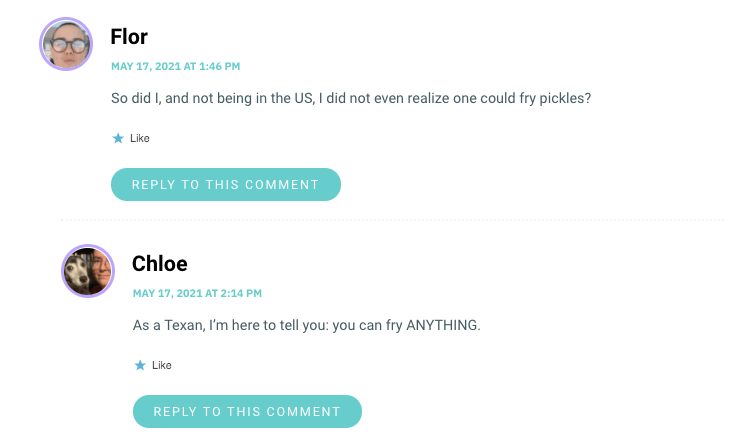743x440 pixels.
Task: Click the word 'Texan' in Chloe's reply
Action: point(185,325)
